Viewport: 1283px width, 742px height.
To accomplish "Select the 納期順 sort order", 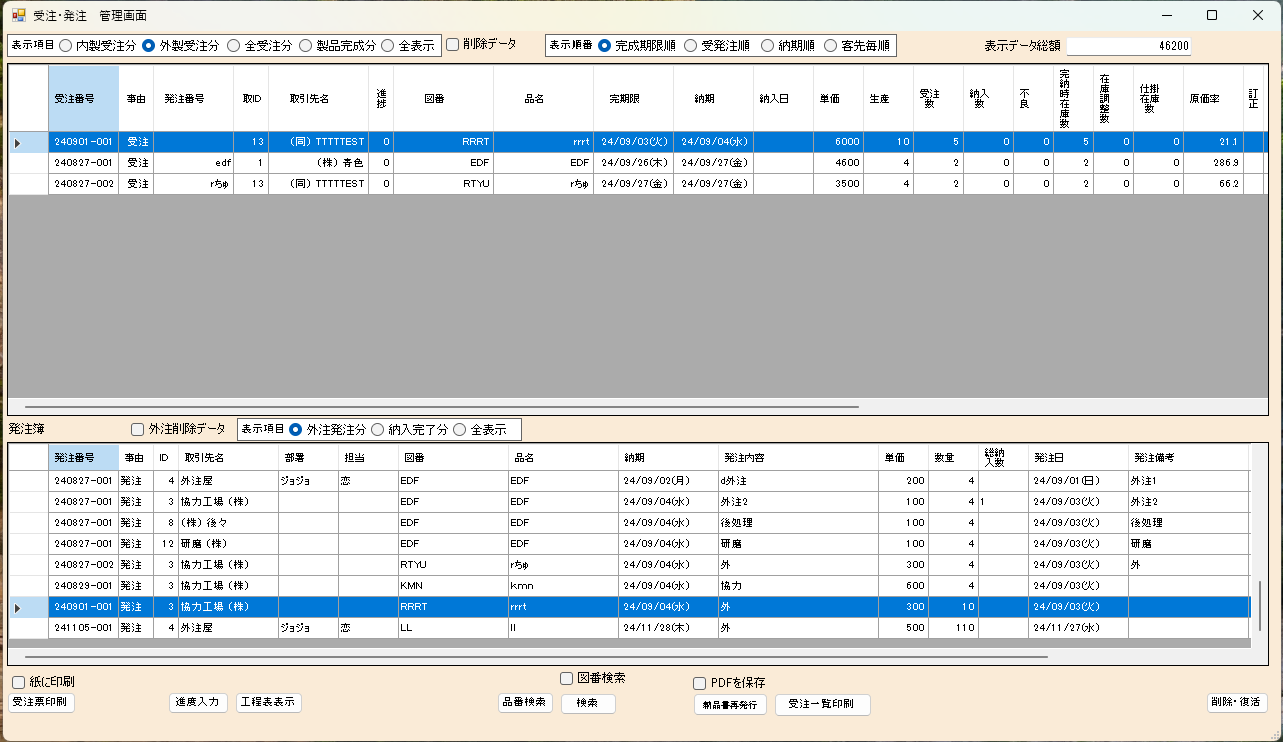I will pyautogui.click(x=788, y=45).
